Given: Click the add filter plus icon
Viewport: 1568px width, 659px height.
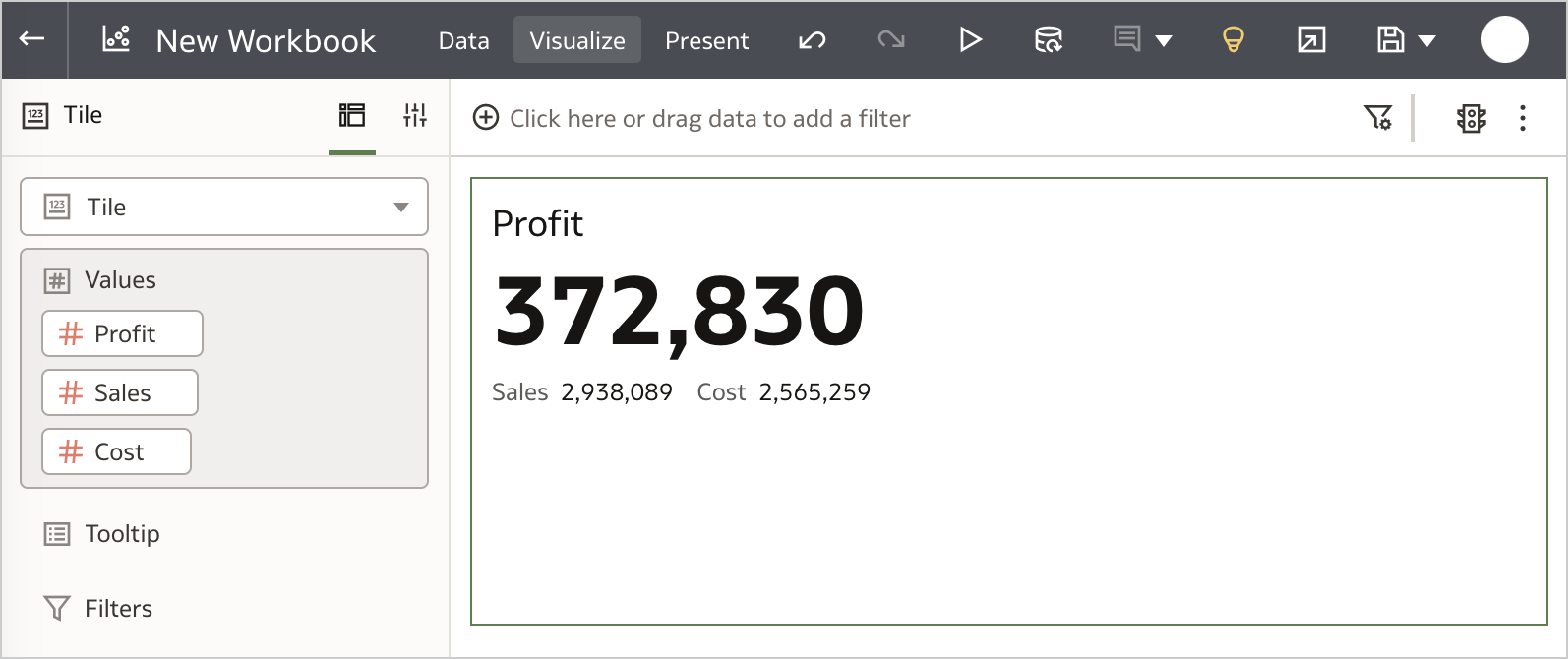Looking at the screenshot, I should coord(486,118).
